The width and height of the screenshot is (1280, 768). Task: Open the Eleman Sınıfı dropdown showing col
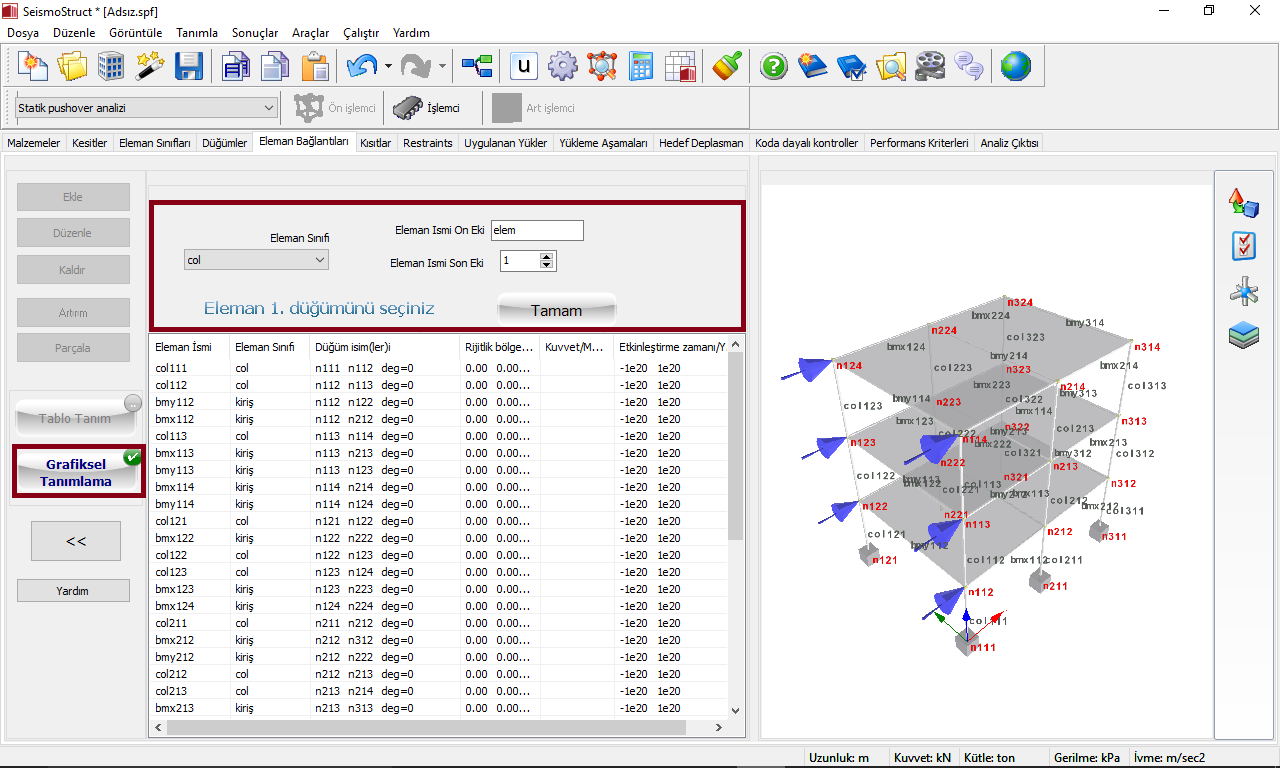(x=257, y=260)
